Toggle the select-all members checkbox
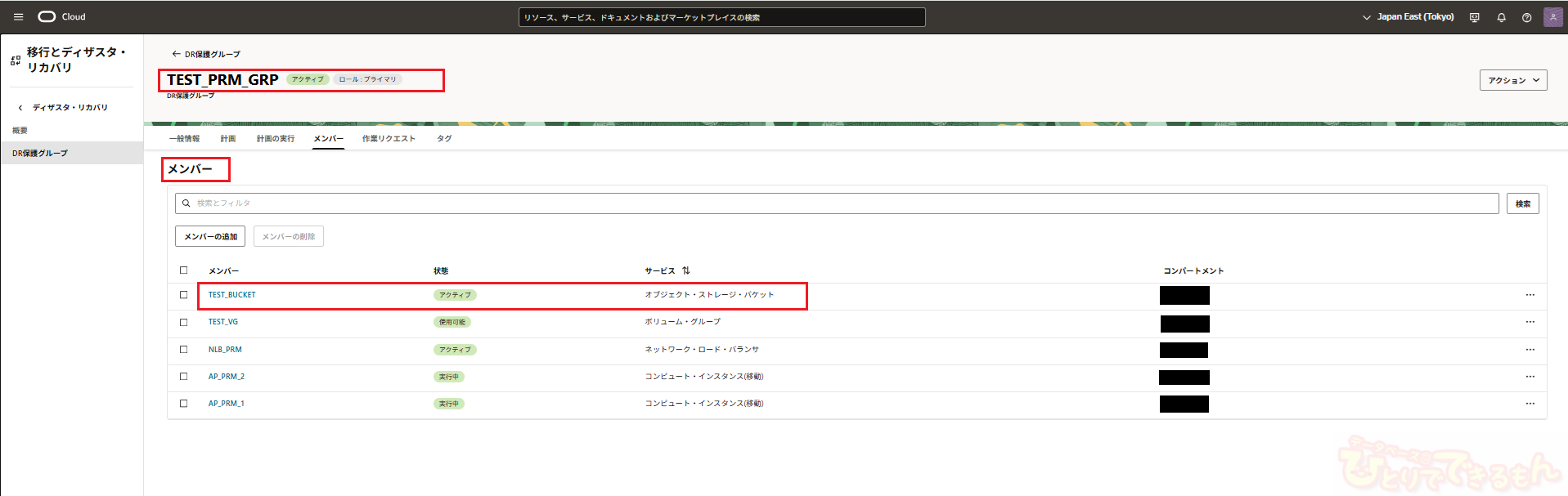The height and width of the screenshot is (496, 1568). coord(183,270)
